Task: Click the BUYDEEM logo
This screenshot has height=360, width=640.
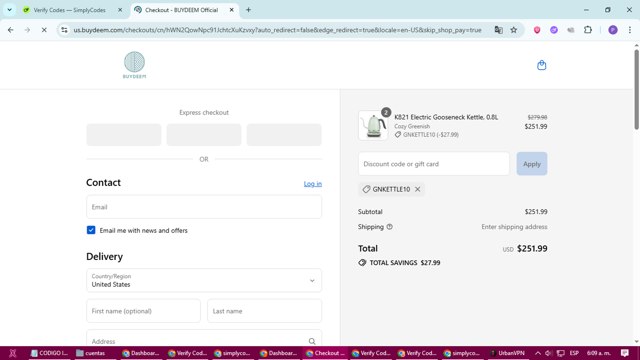Action: click(x=134, y=65)
